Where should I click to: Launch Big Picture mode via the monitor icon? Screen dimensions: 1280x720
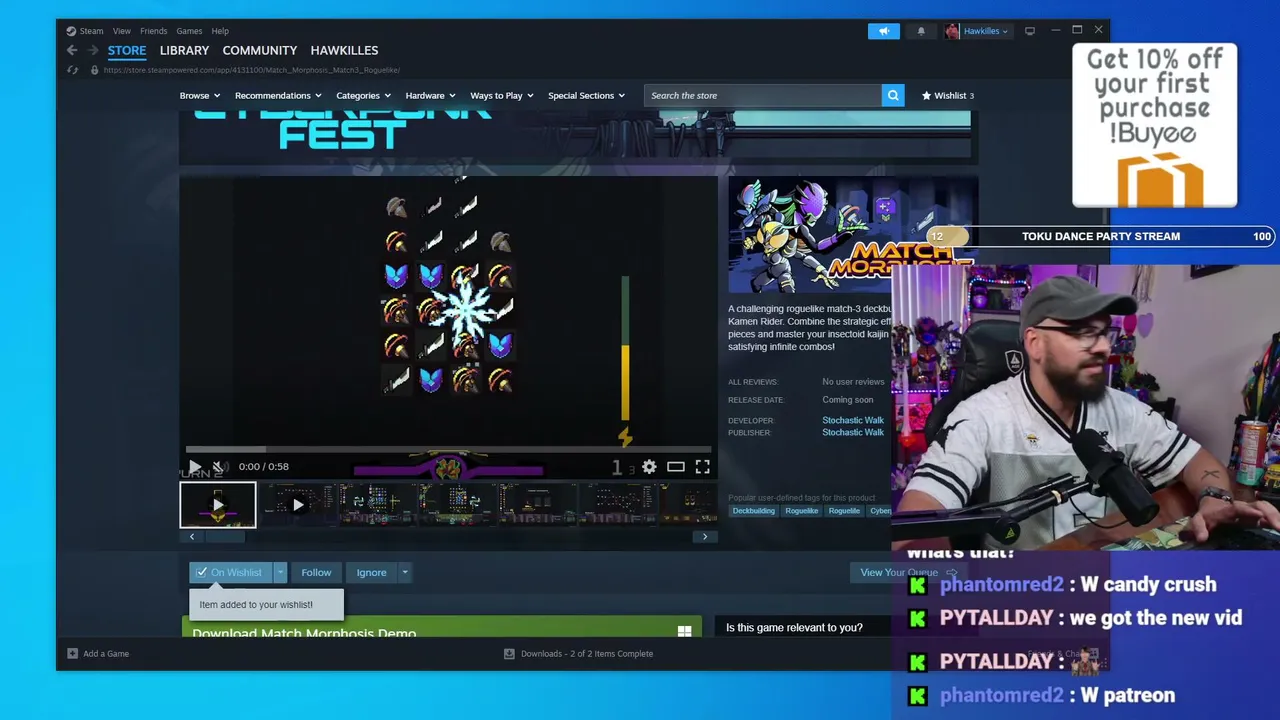[x=1030, y=31]
